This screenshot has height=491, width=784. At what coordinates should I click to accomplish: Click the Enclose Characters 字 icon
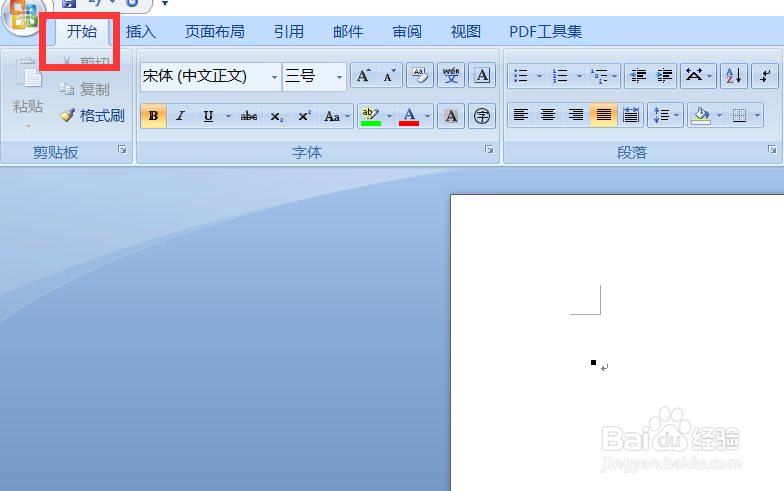click(482, 116)
